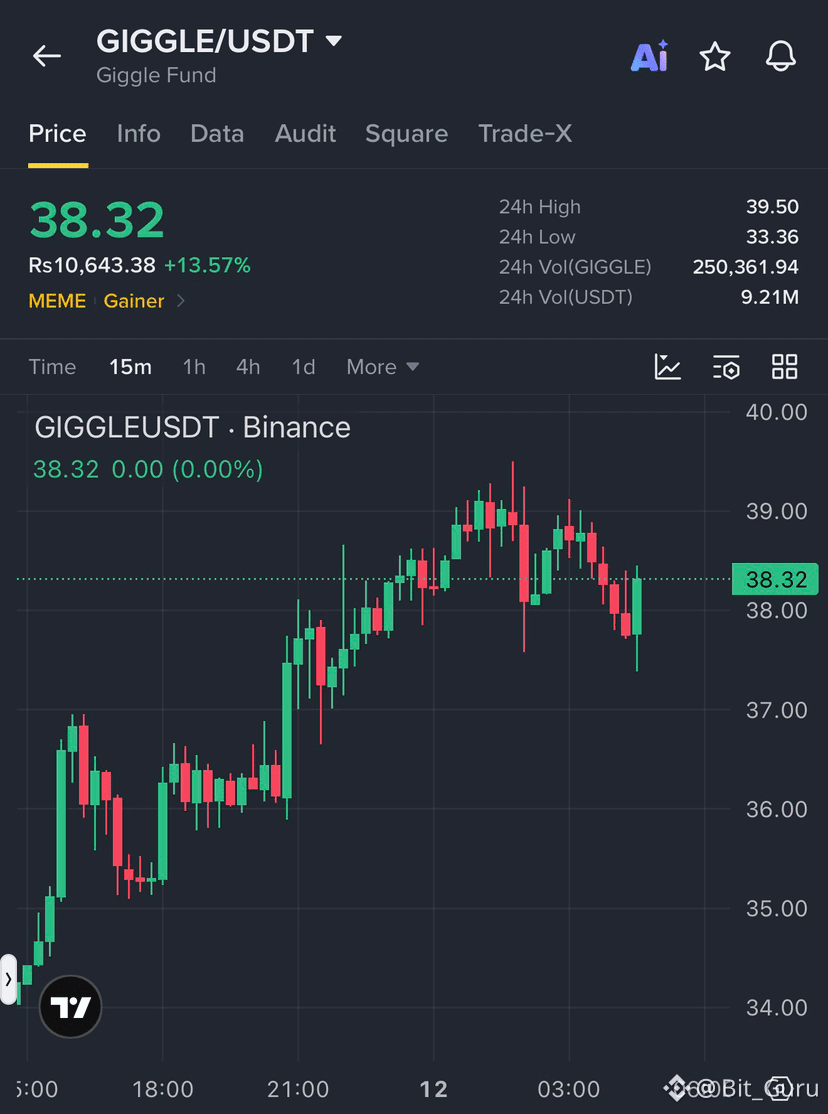The height and width of the screenshot is (1114, 828).
Task: Tap the +13.57% change value
Action: click(208, 266)
